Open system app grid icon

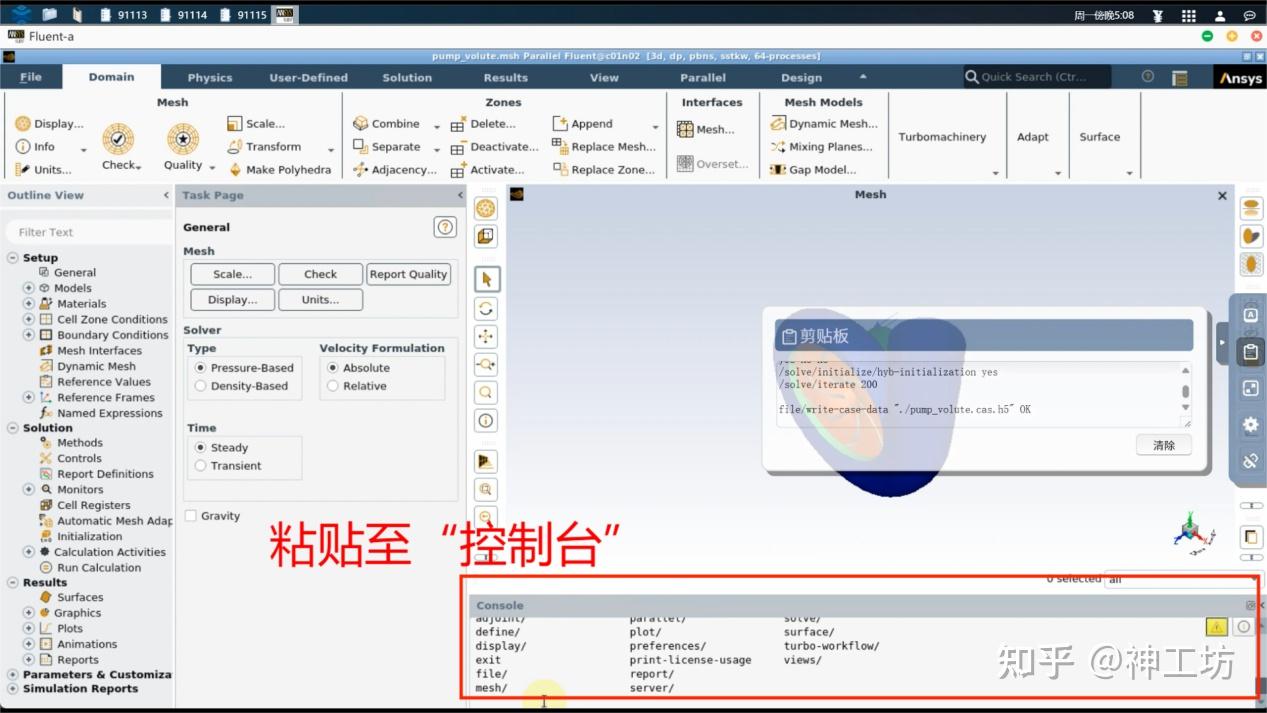coord(1188,15)
